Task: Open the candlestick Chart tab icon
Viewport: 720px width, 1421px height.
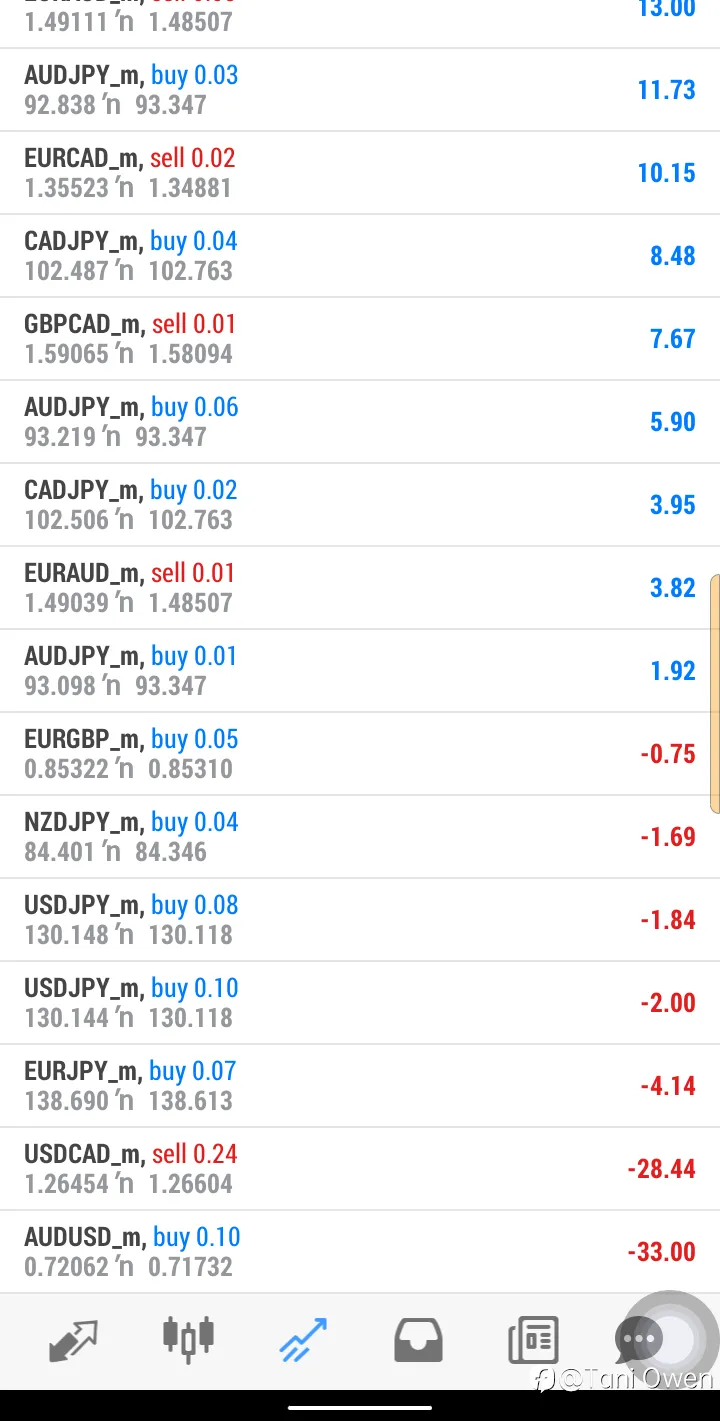Action: pos(189,1340)
